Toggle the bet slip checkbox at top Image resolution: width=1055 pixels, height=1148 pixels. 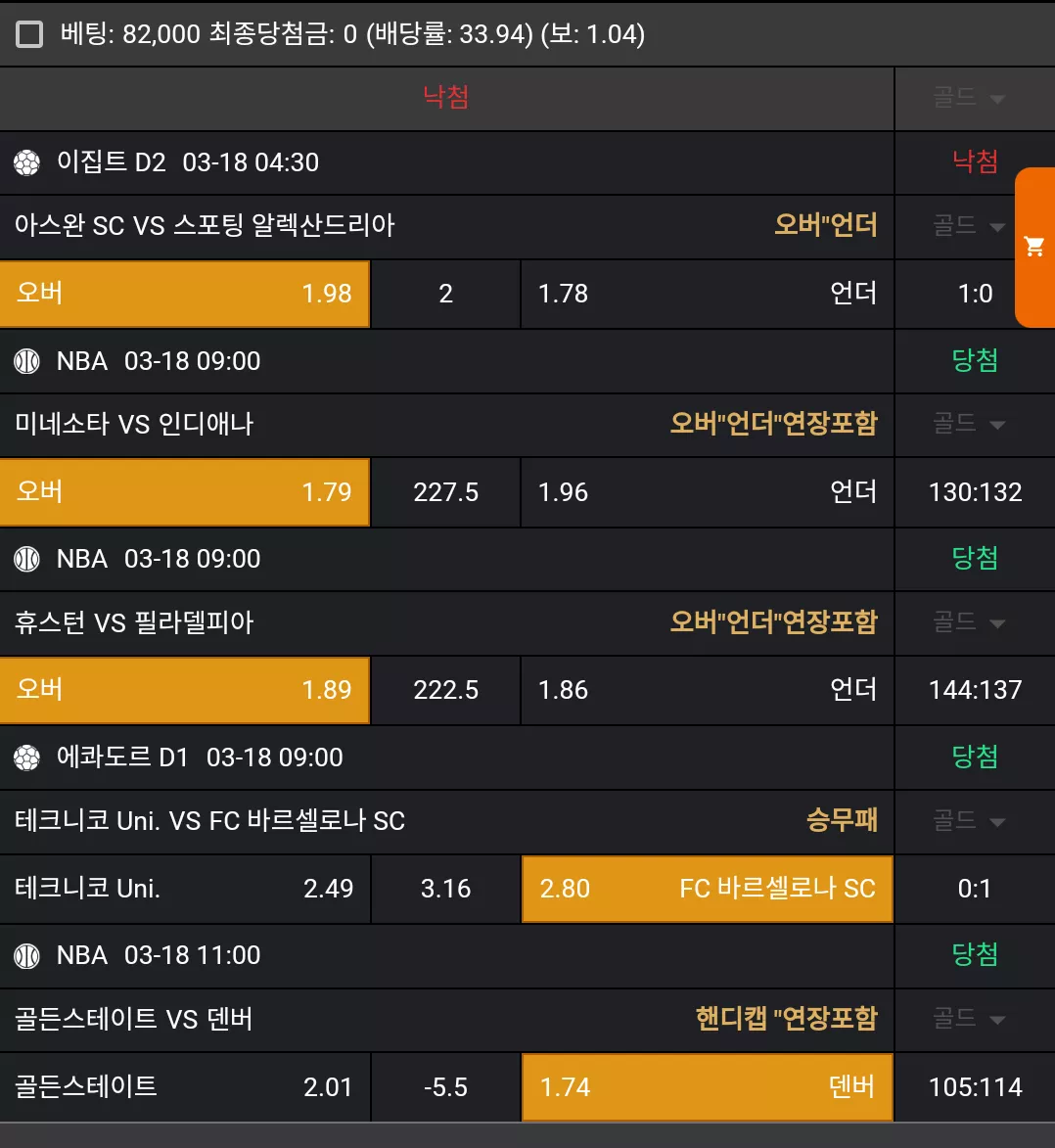(x=29, y=33)
